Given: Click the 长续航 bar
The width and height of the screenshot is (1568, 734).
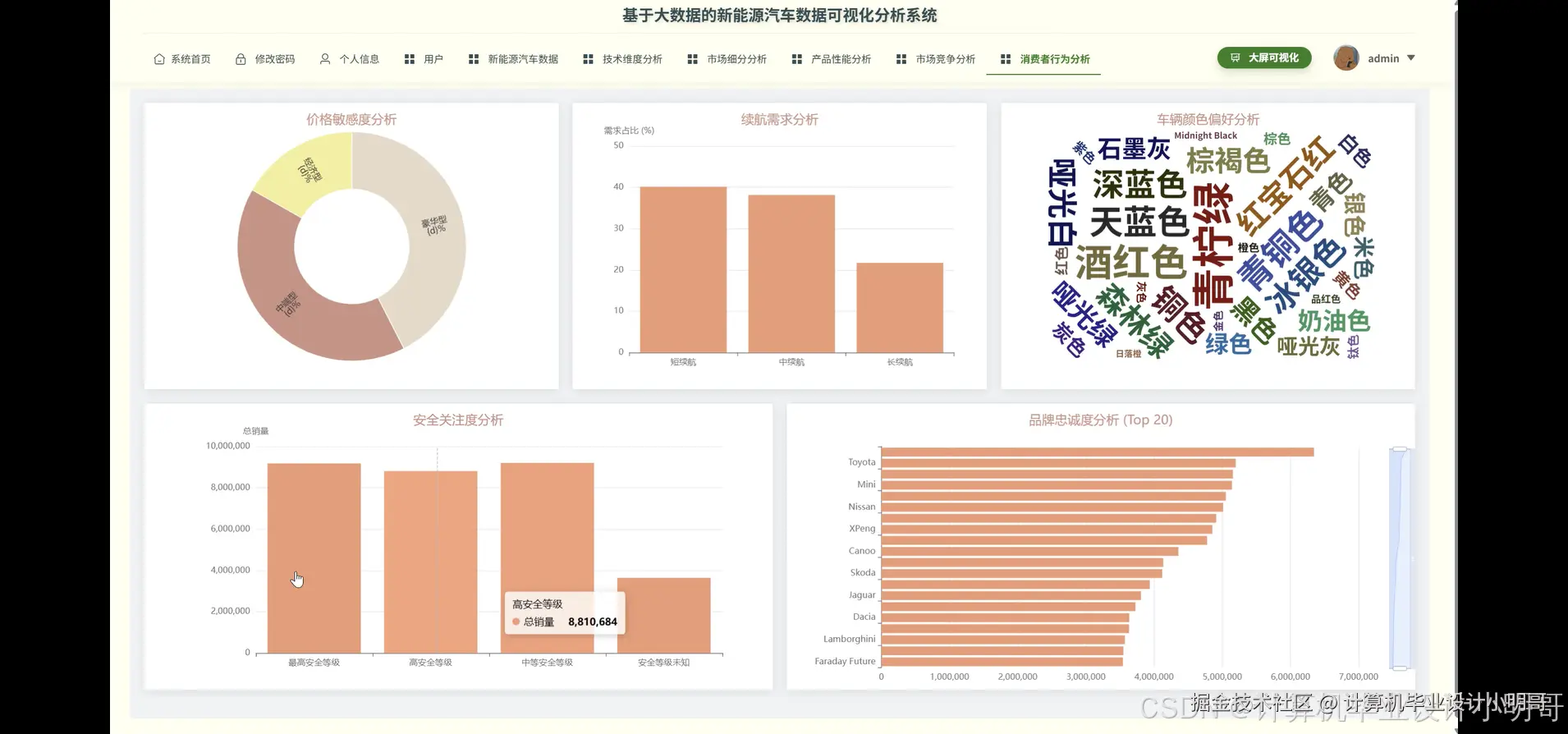Looking at the screenshot, I should pos(900,307).
